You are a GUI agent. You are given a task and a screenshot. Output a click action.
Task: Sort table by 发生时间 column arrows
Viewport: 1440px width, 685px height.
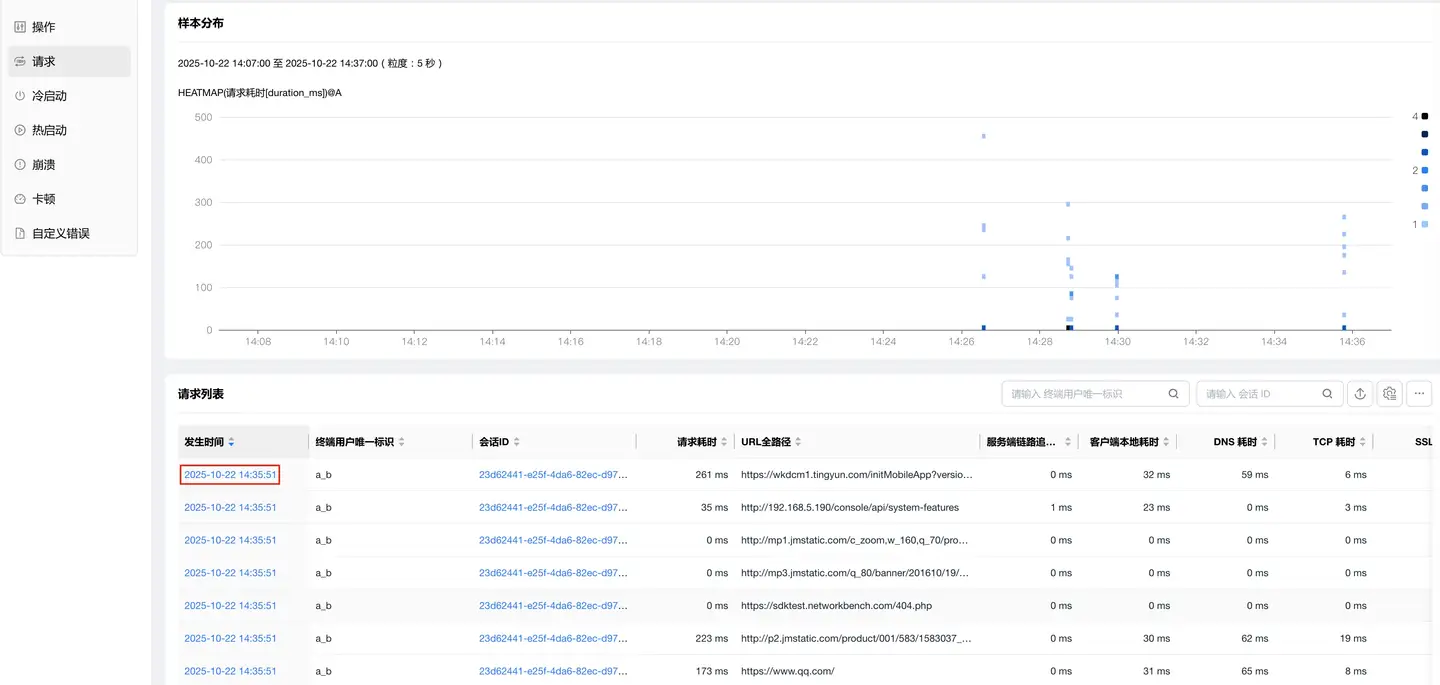click(232, 442)
